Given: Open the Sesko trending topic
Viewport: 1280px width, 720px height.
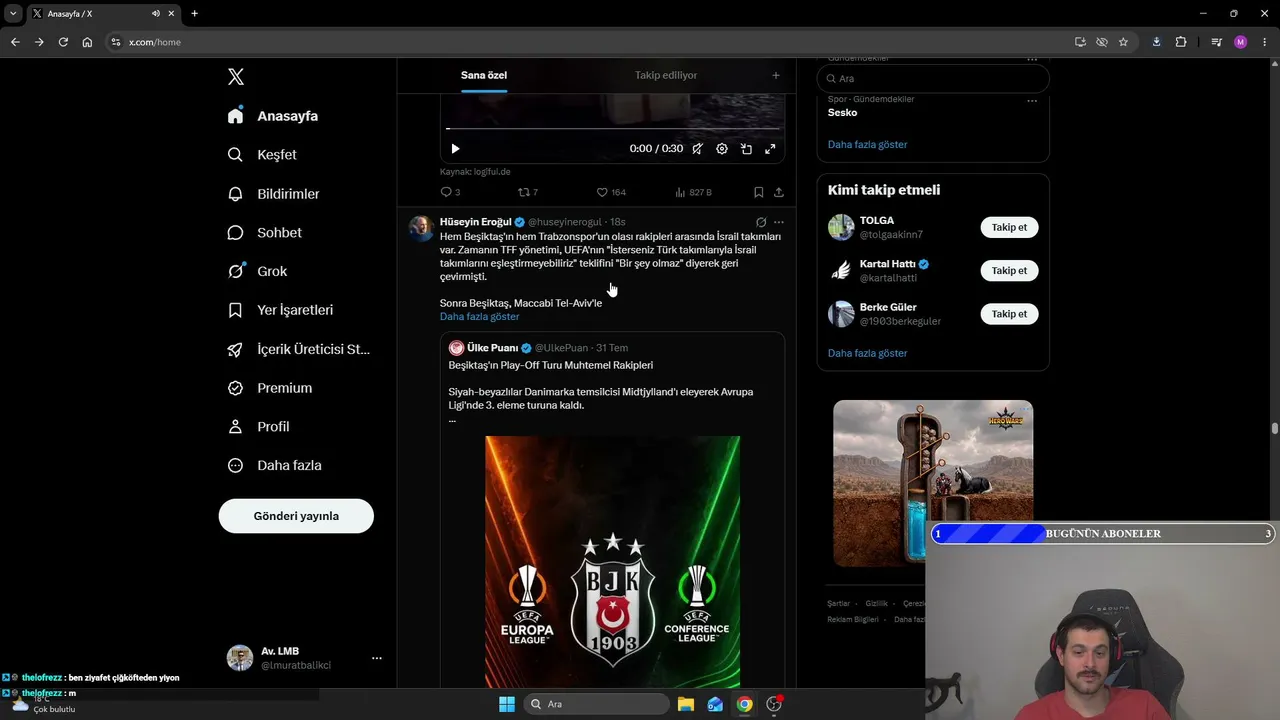Looking at the screenshot, I should click(x=842, y=112).
